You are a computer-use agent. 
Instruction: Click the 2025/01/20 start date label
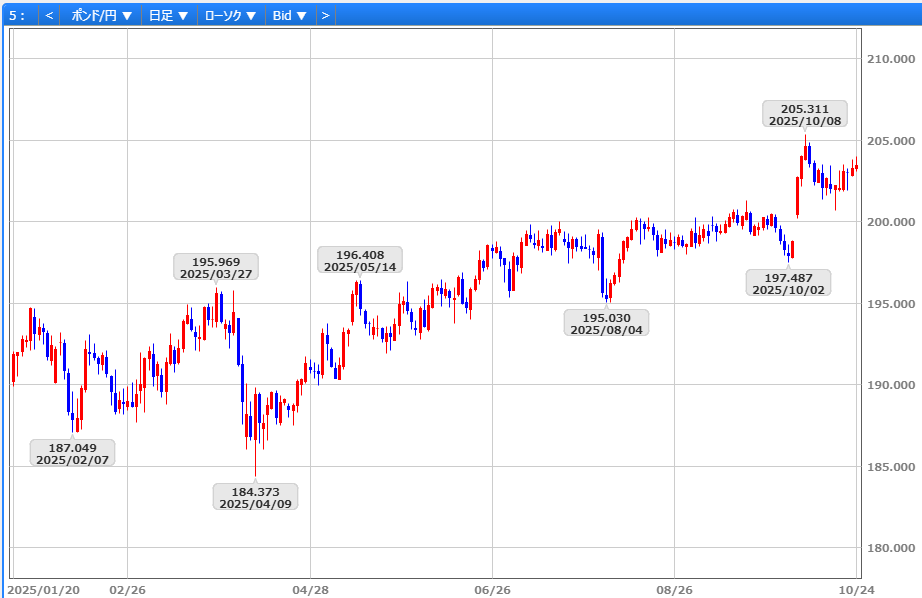(x=44, y=589)
